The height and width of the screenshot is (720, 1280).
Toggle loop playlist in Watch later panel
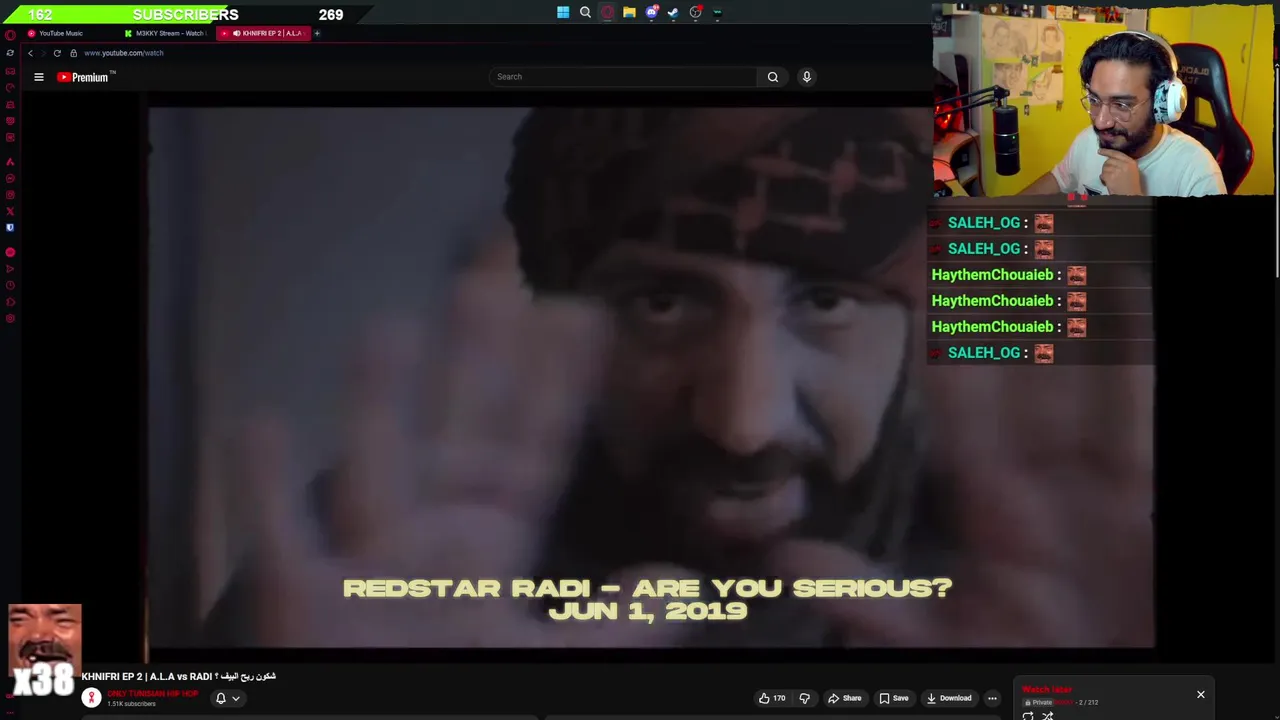click(1028, 716)
